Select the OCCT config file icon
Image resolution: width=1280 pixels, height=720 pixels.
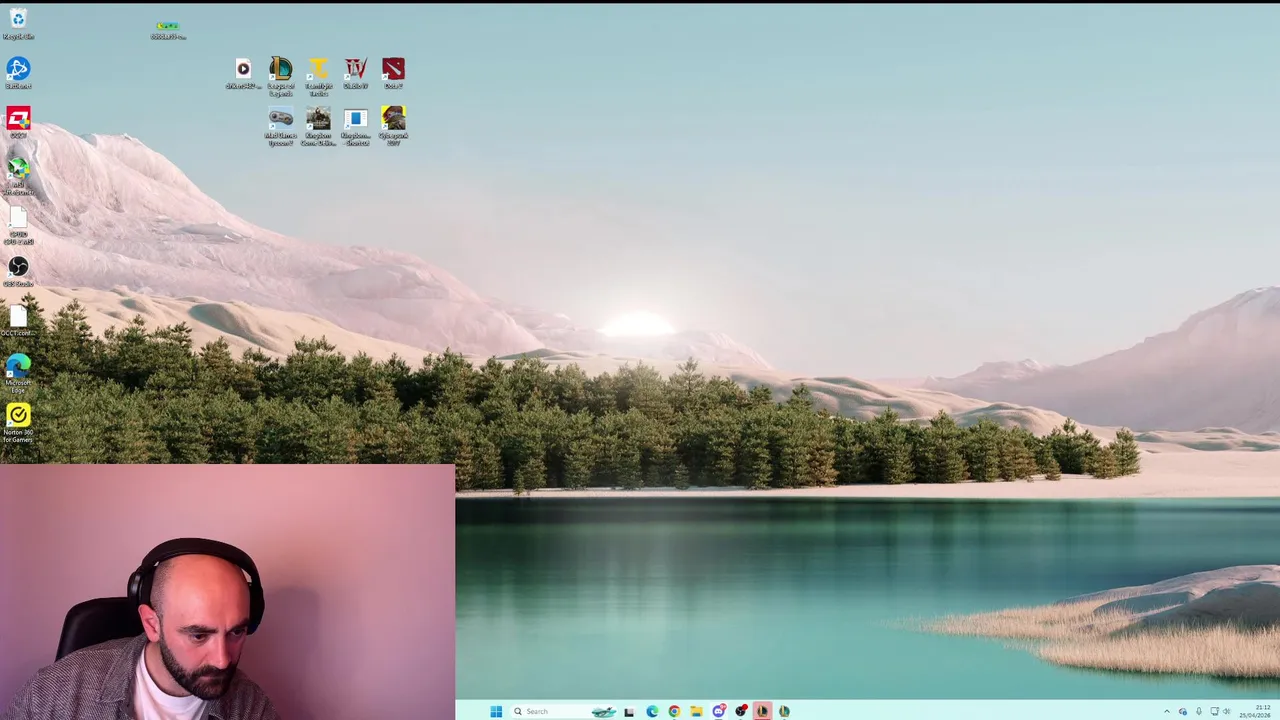tap(18, 321)
